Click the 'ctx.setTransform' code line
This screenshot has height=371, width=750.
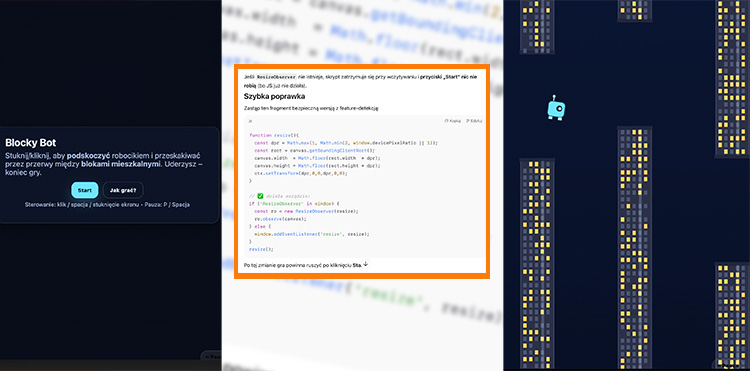click(300, 173)
